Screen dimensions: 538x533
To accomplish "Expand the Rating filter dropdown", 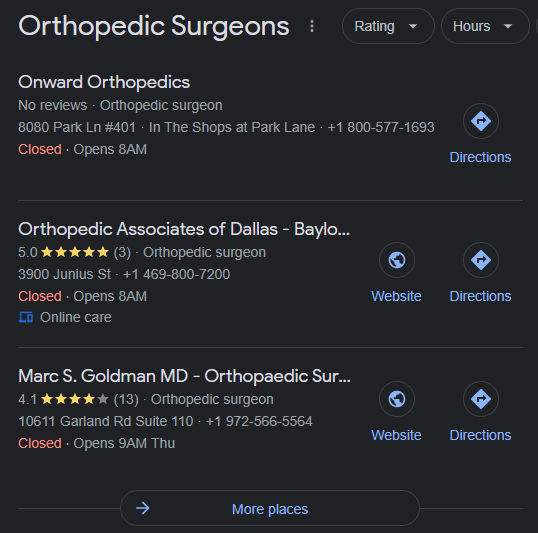I will (388, 26).
